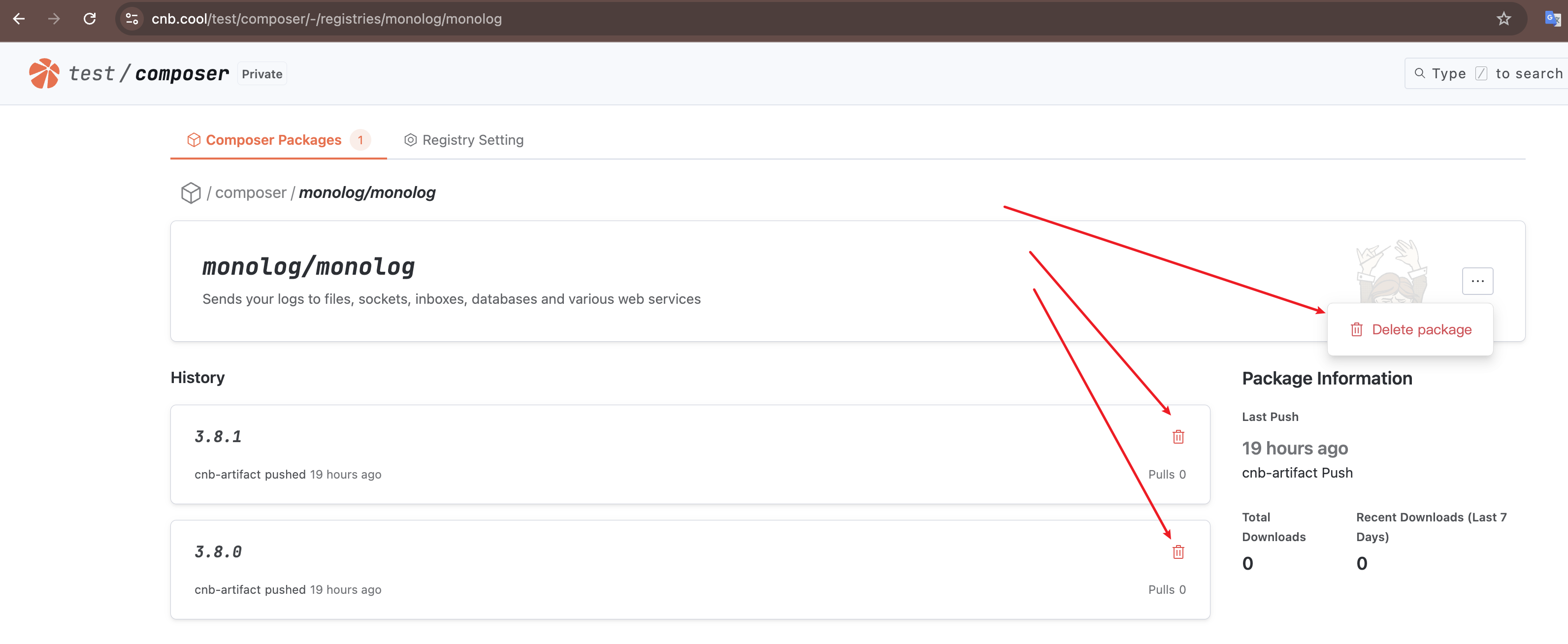This screenshot has width=1568, height=644.
Task: Click the browser back arrow
Action: coord(19,19)
